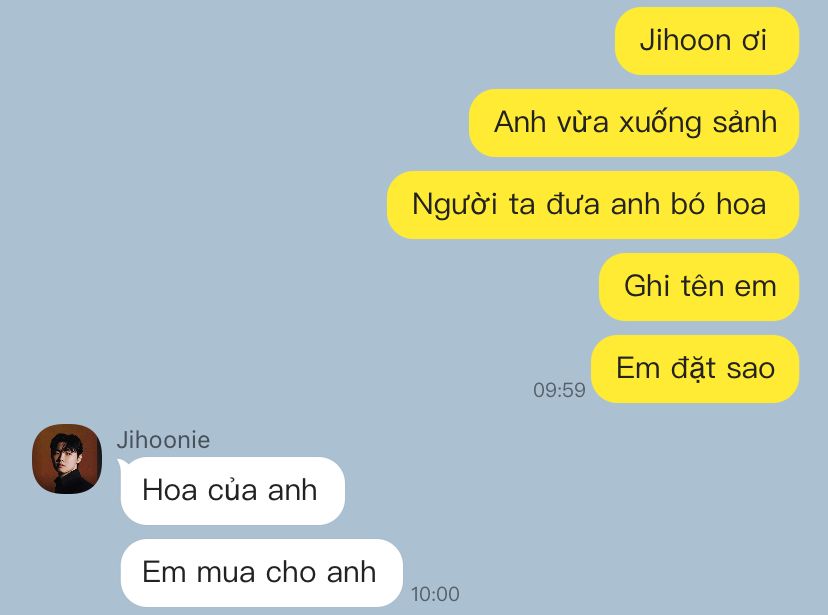828x615 pixels.
Task: Select the "Em mua cho anh" reply bubble
Action: (261, 573)
